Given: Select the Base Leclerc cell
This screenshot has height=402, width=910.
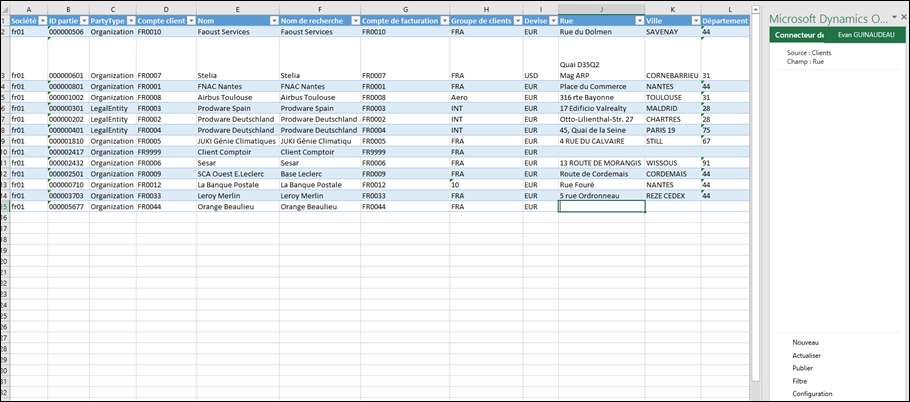Looking at the screenshot, I should (320, 174).
